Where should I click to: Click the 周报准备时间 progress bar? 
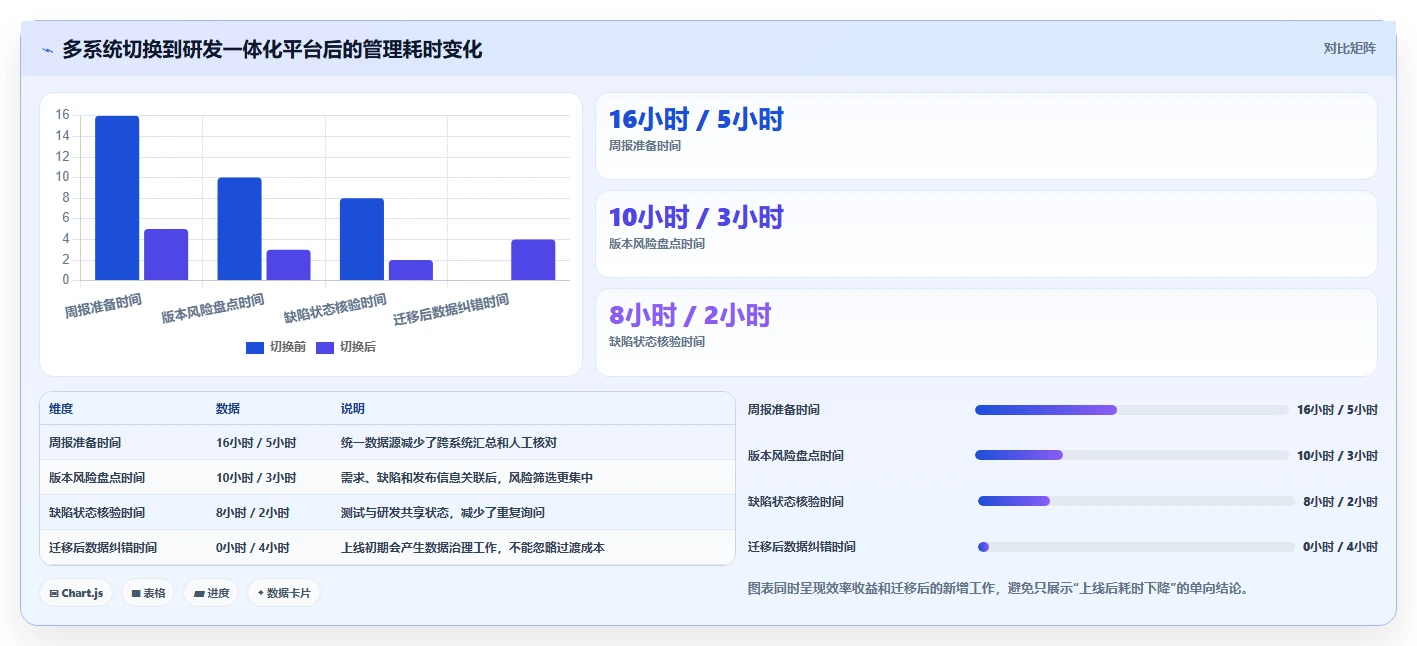tap(1131, 410)
